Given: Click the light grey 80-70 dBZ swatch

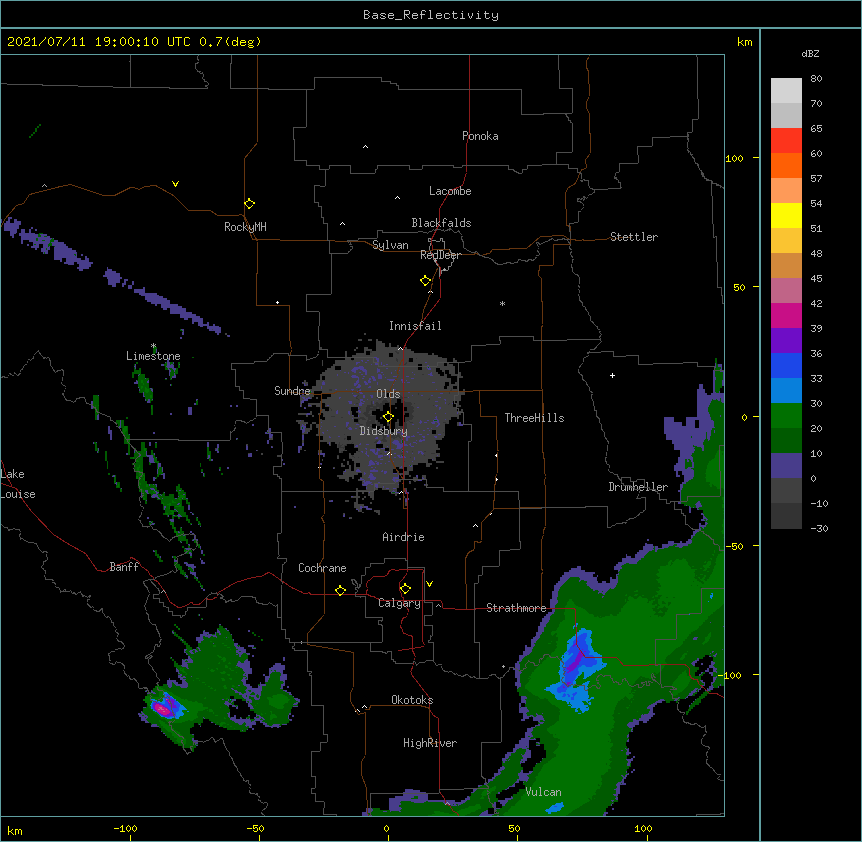Looking at the screenshot, I should click(786, 91).
